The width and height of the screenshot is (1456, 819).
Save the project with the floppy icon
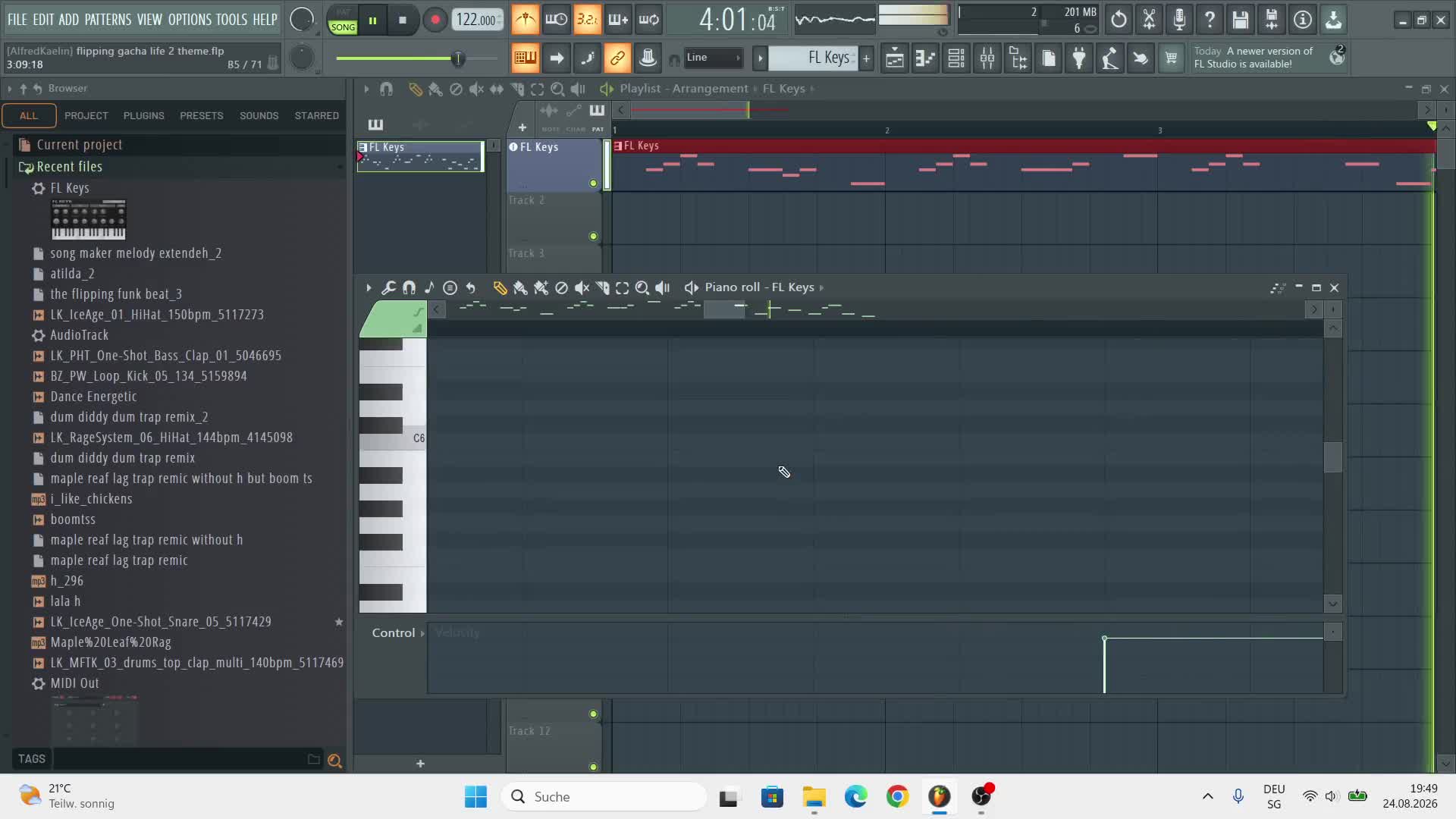click(x=1241, y=20)
